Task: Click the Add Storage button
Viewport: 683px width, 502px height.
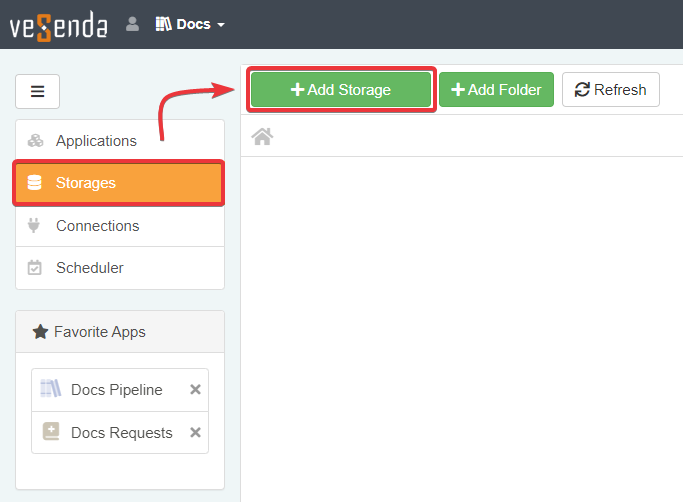Action: tap(341, 90)
